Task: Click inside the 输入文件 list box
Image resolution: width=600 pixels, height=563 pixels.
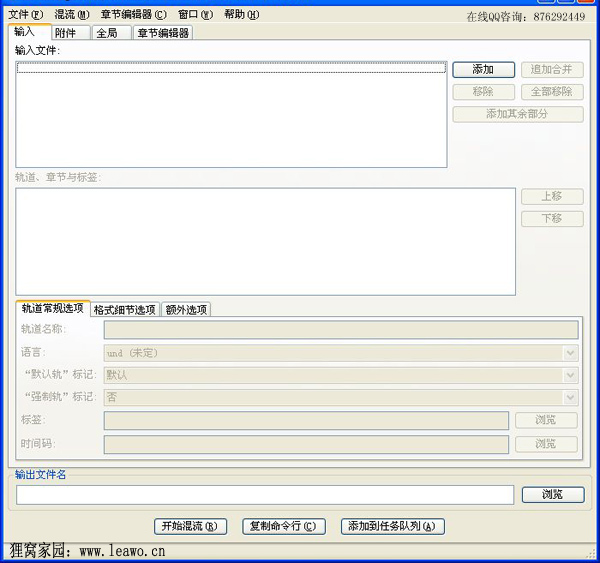Action: pos(231,114)
